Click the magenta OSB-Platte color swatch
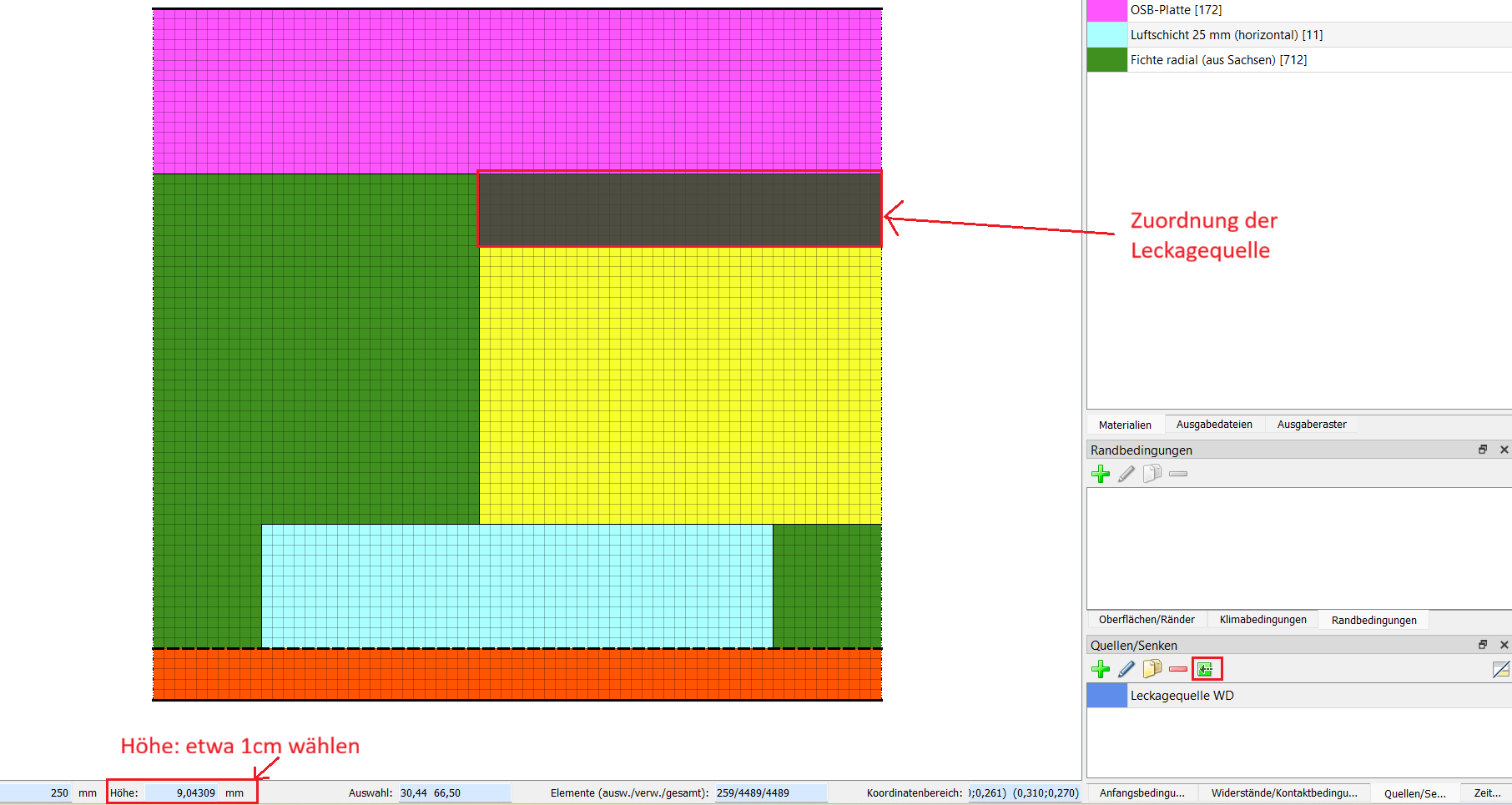 coord(1107,10)
